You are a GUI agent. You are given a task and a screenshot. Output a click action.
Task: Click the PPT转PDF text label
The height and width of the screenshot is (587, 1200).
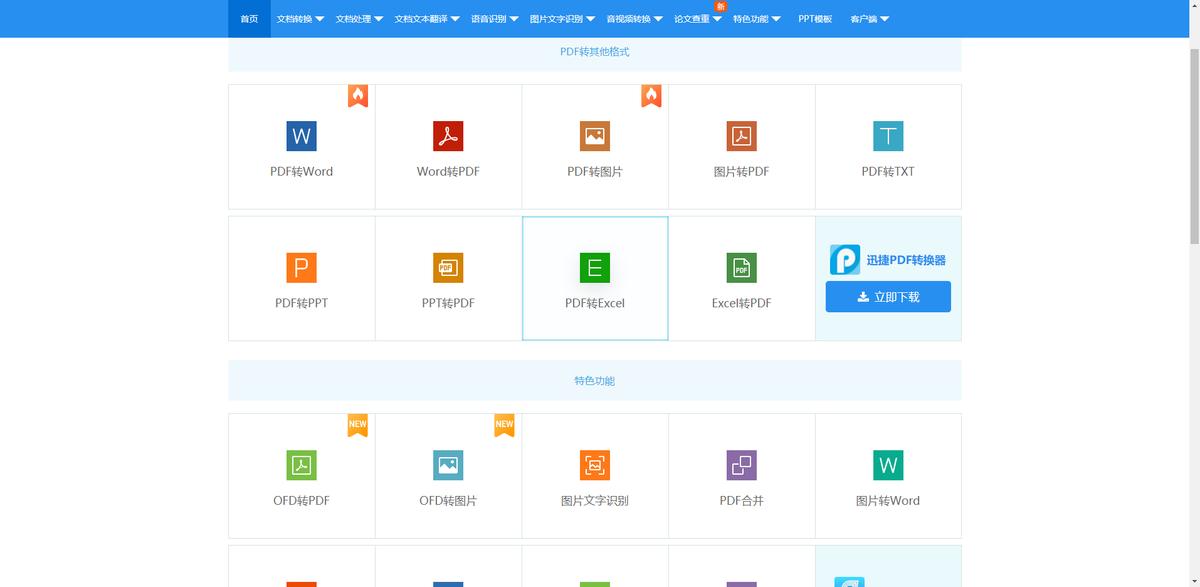point(448,303)
